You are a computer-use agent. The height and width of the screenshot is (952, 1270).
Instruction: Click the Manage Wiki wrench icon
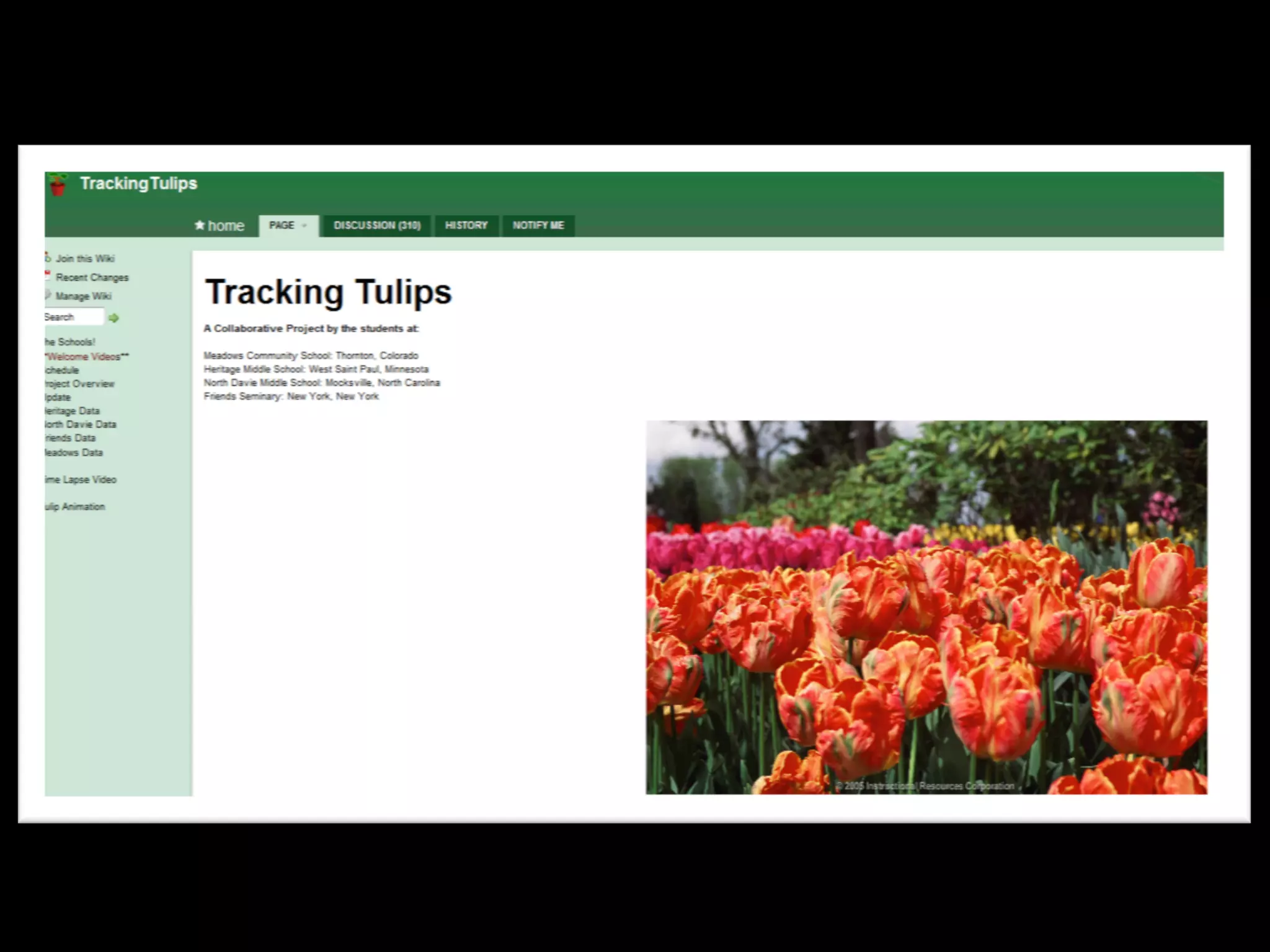pyautogui.click(x=48, y=295)
